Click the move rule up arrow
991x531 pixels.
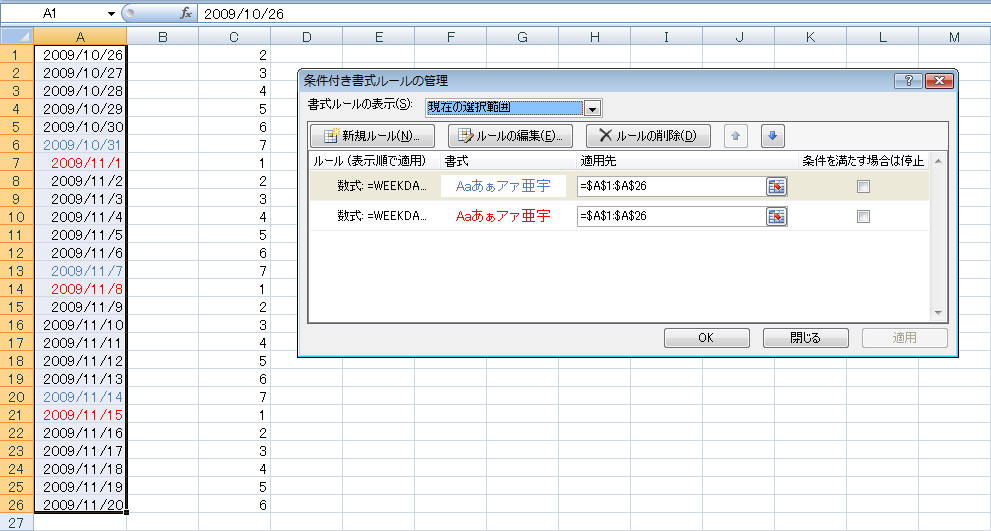(x=734, y=136)
